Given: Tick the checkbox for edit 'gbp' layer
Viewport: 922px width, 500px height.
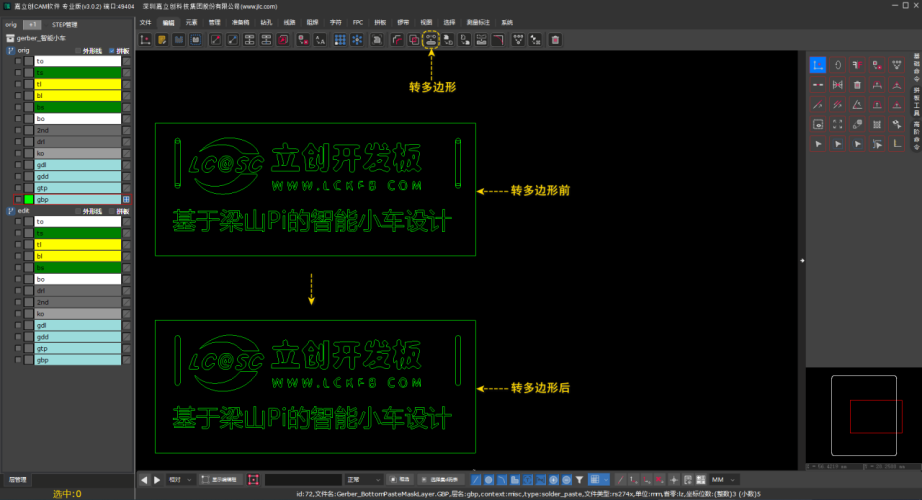Looking at the screenshot, I should [x=18, y=360].
